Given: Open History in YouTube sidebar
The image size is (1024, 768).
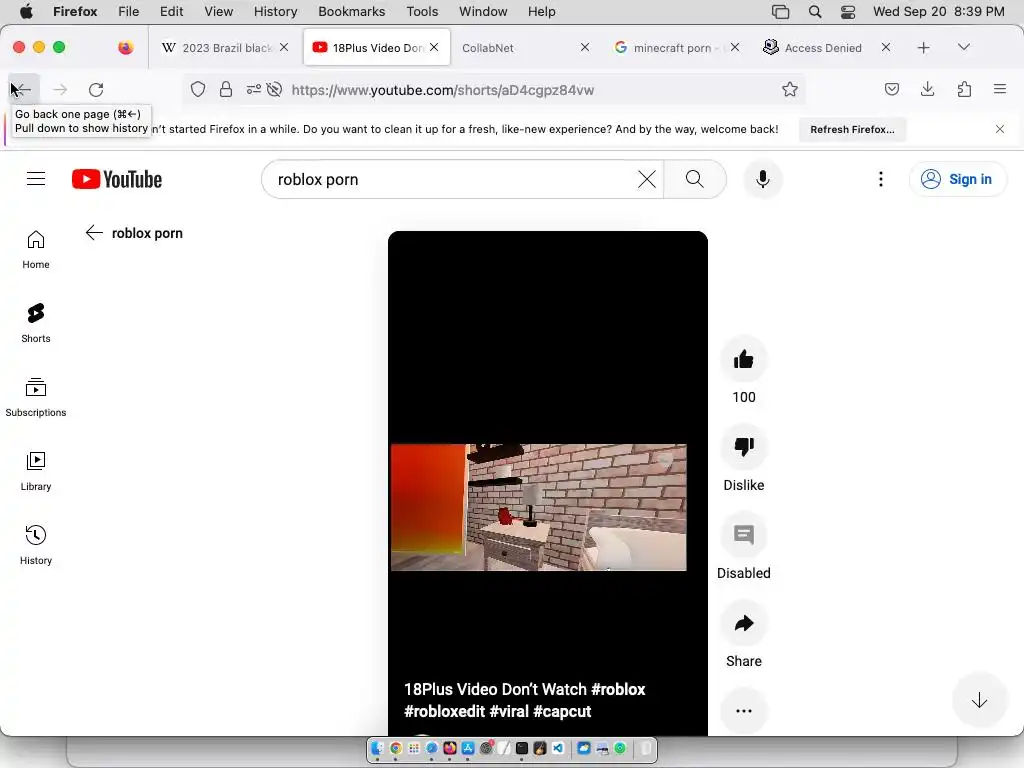Looking at the screenshot, I should 36,545.
